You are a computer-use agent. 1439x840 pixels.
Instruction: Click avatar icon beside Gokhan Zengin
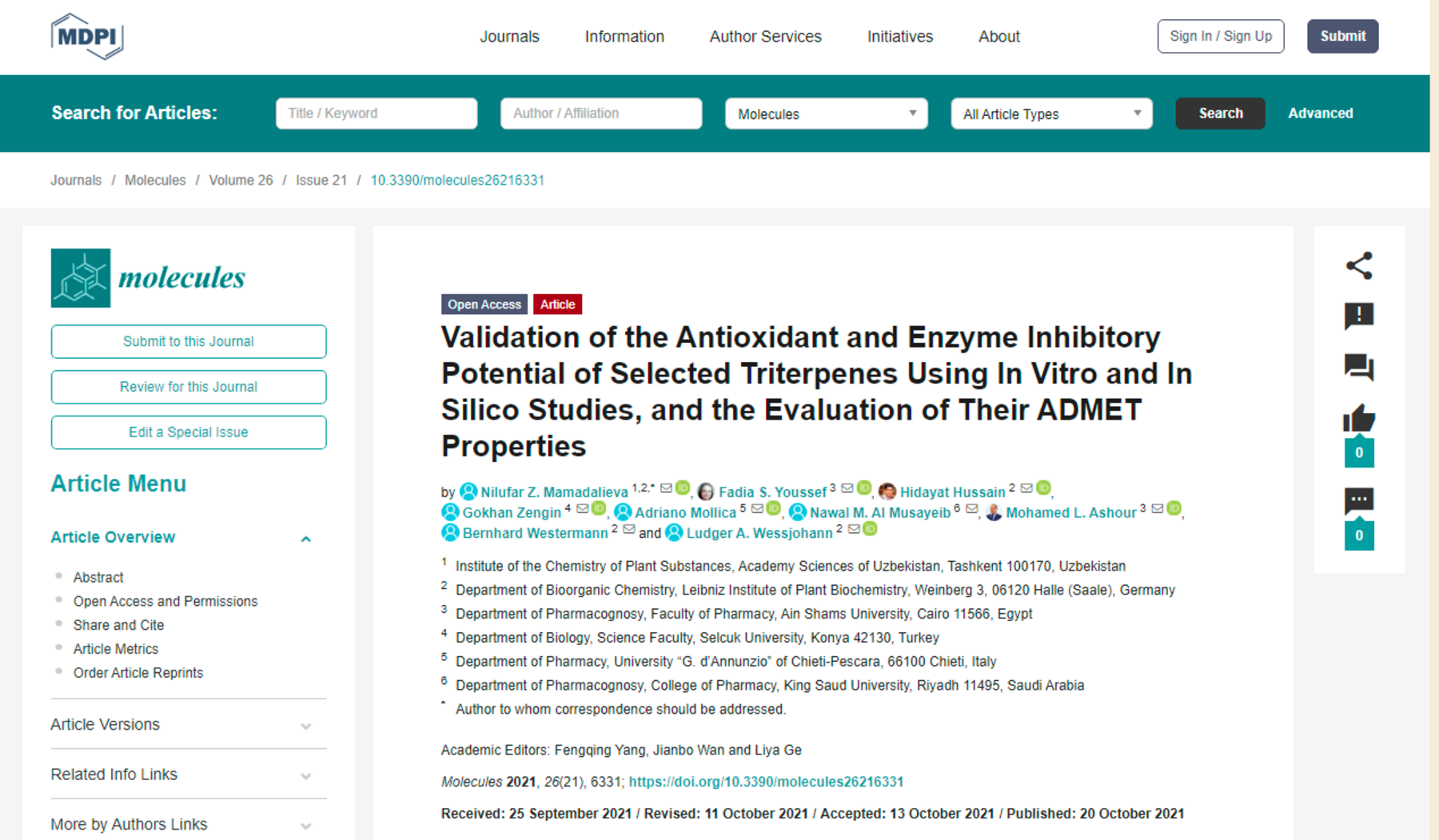click(x=450, y=512)
